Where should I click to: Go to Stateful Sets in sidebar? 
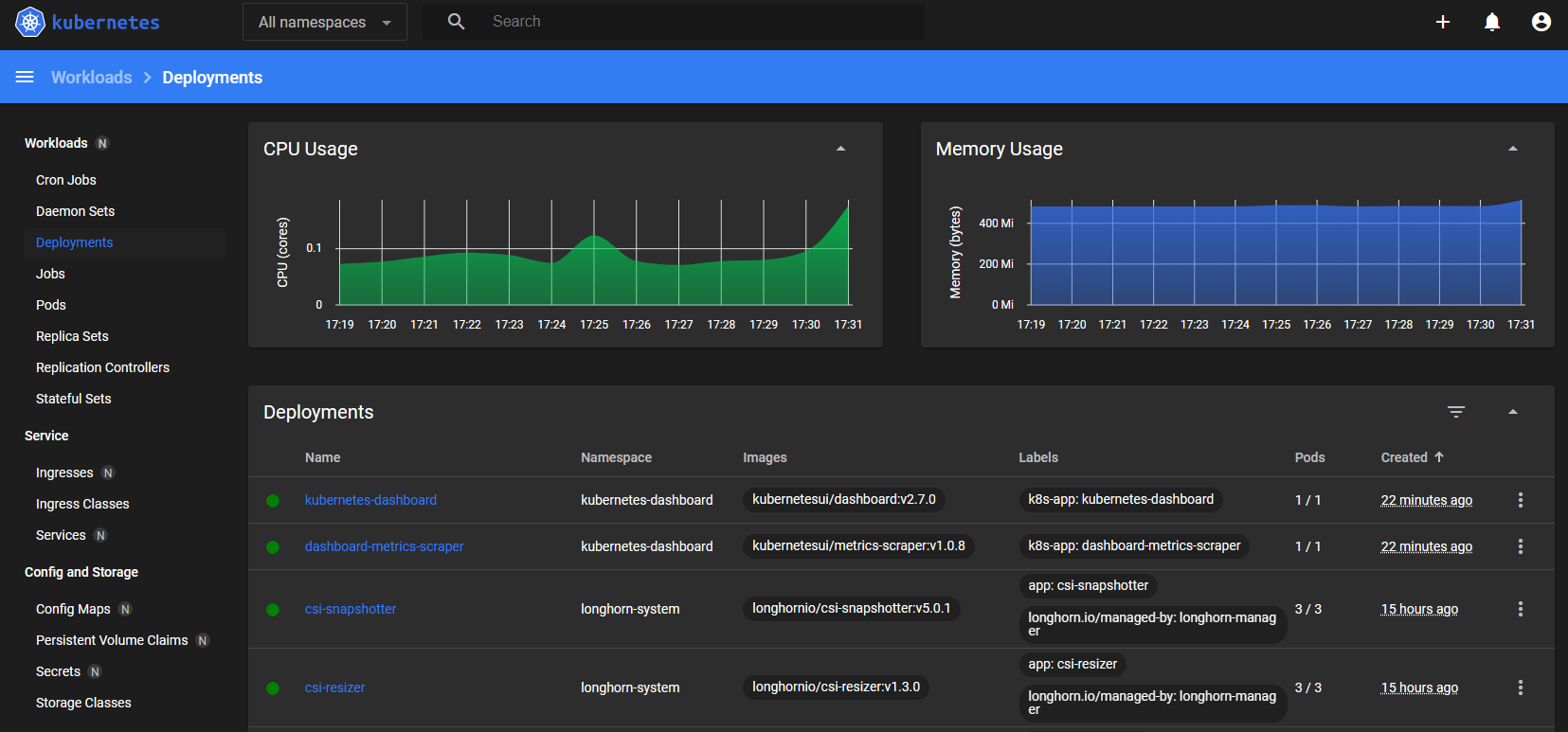(x=73, y=399)
